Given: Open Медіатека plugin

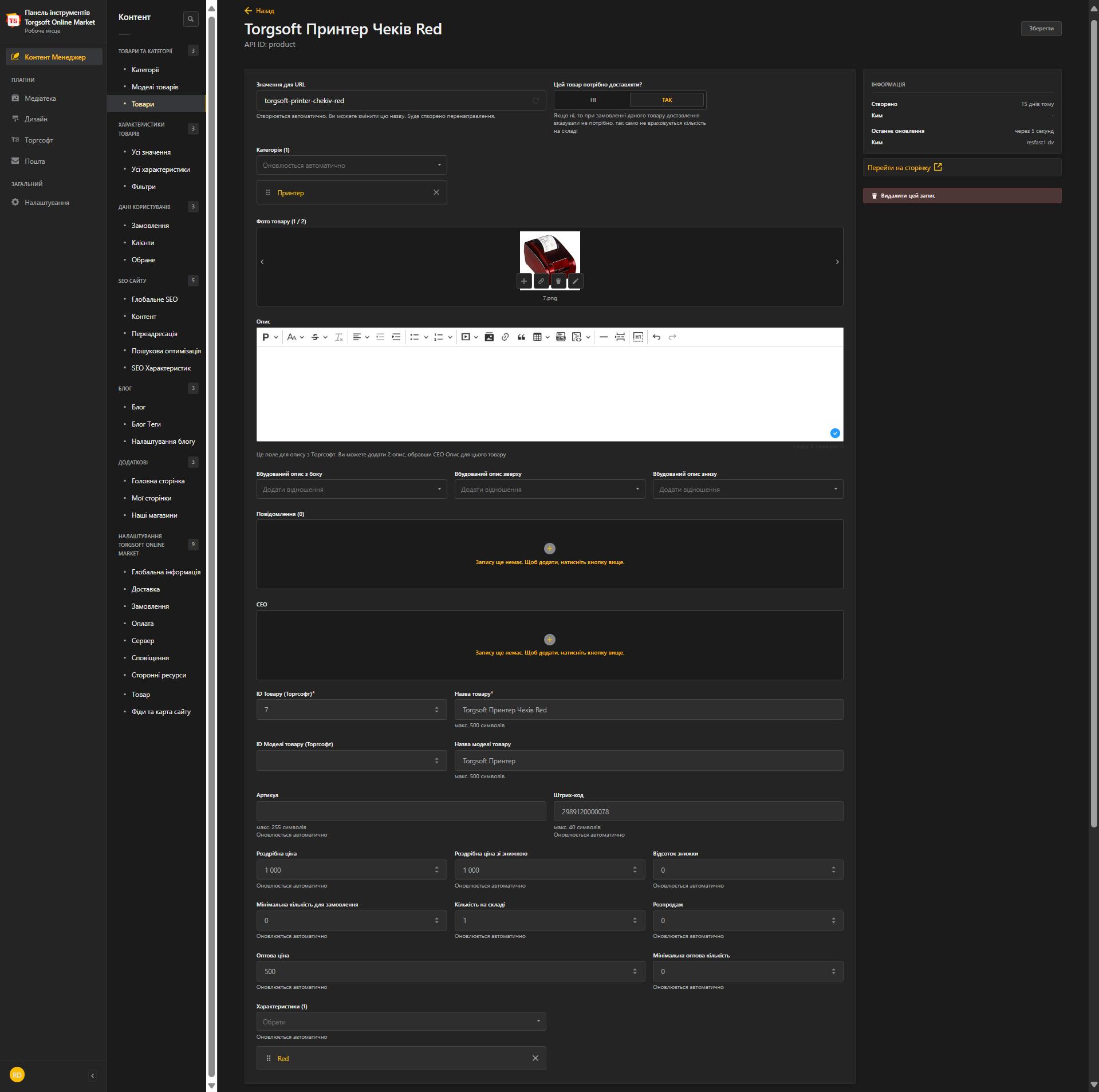Looking at the screenshot, I should (x=40, y=98).
